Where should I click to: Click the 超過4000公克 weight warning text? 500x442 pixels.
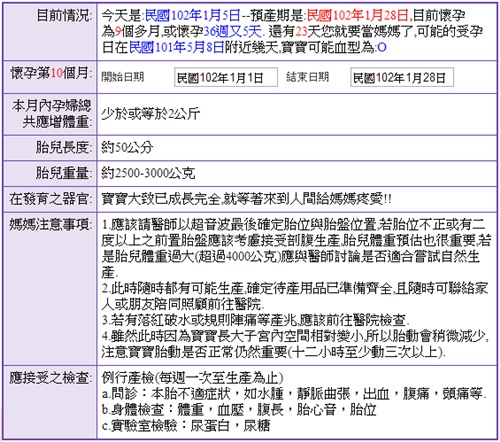pos(238,256)
